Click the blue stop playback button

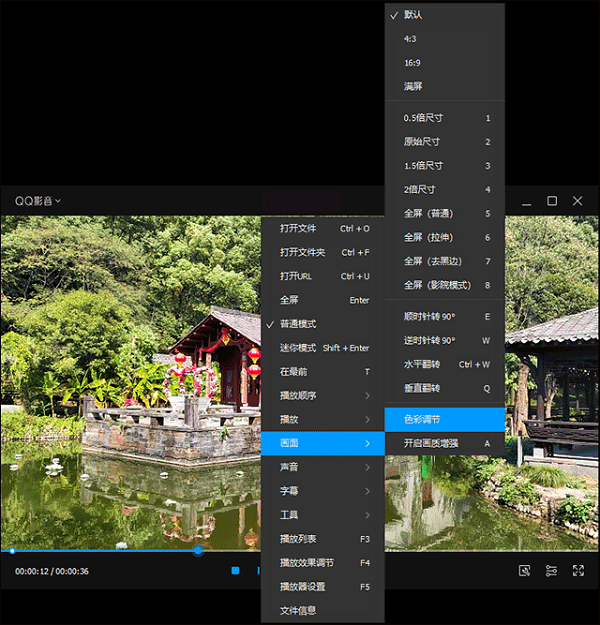pos(235,571)
